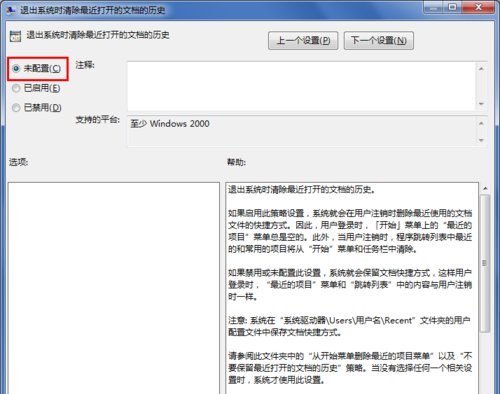
Task: Click the help paragraph starting 如果启用此策略设置
Action: coord(350,231)
